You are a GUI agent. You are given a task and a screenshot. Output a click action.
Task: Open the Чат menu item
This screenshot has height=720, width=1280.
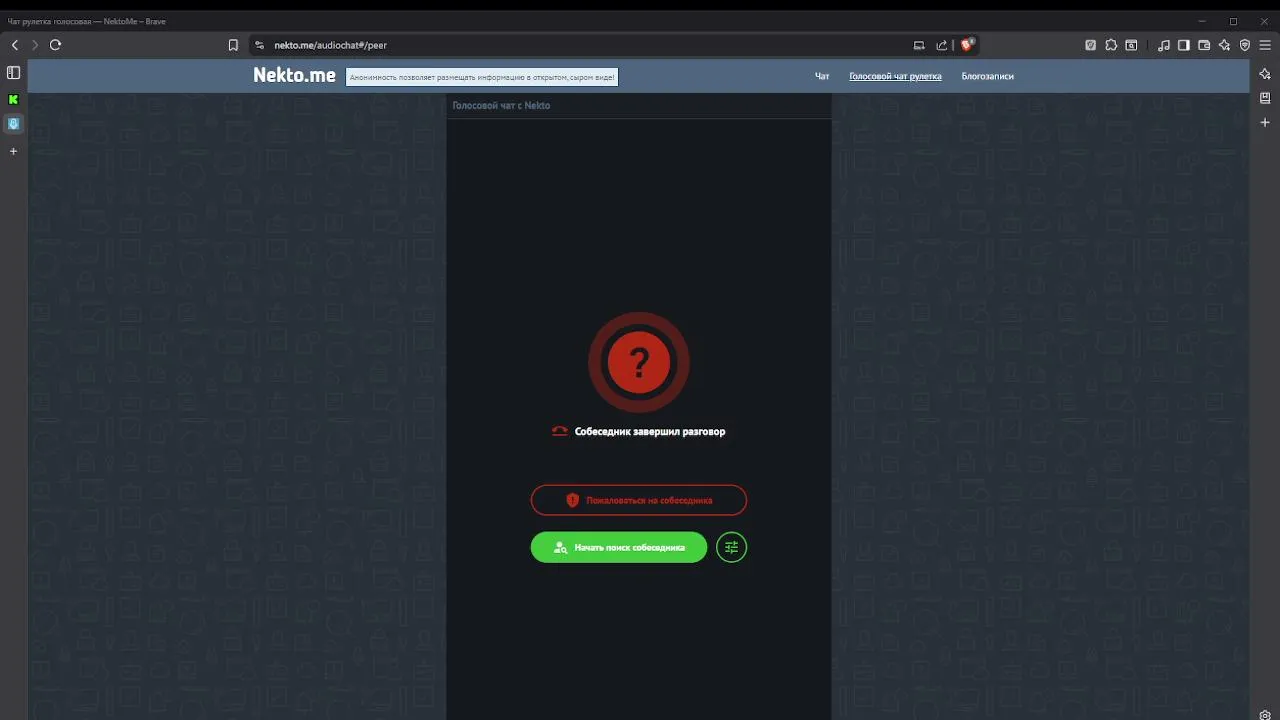point(822,76)
